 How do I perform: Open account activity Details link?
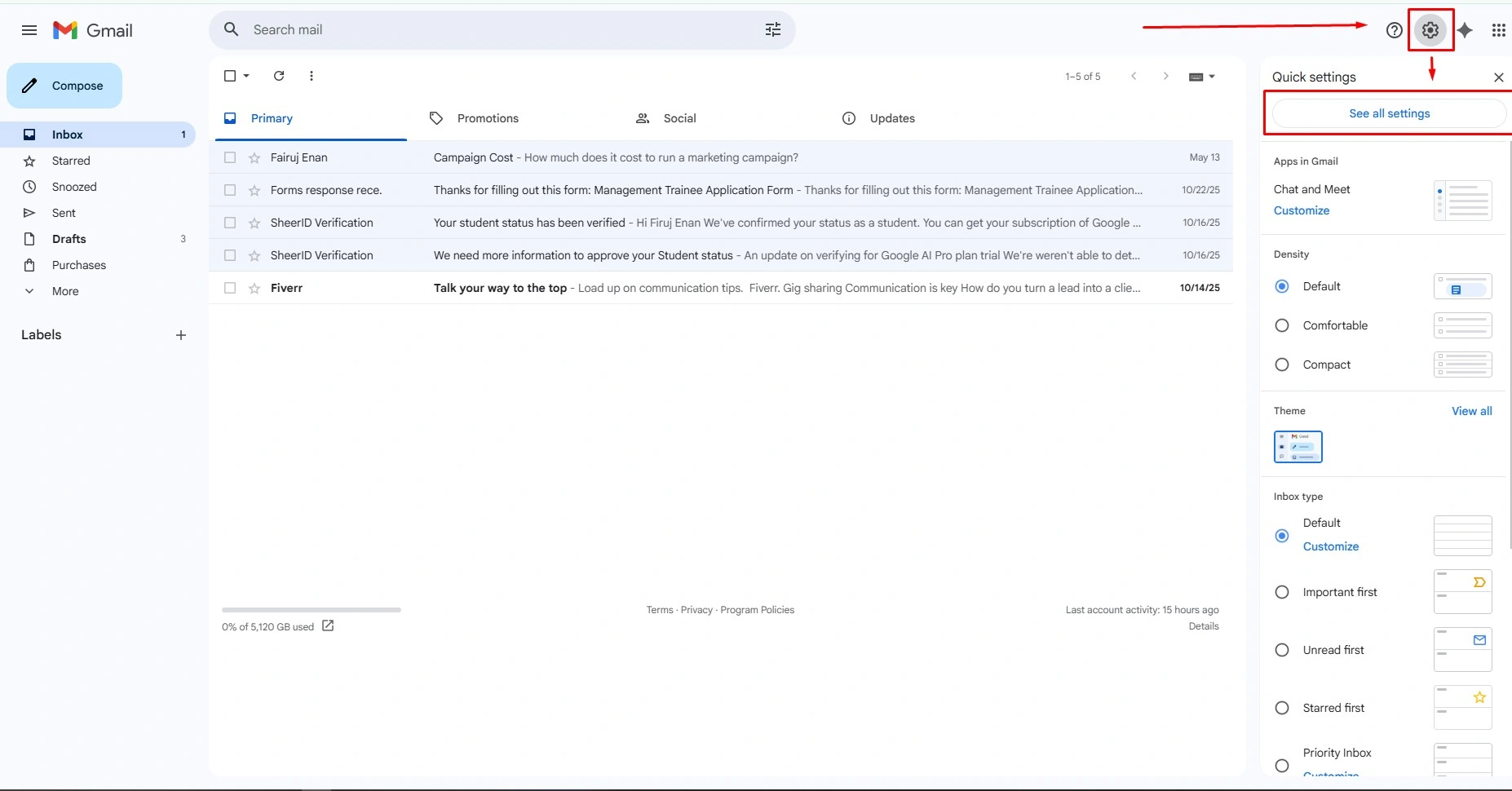pos(1204,626)
